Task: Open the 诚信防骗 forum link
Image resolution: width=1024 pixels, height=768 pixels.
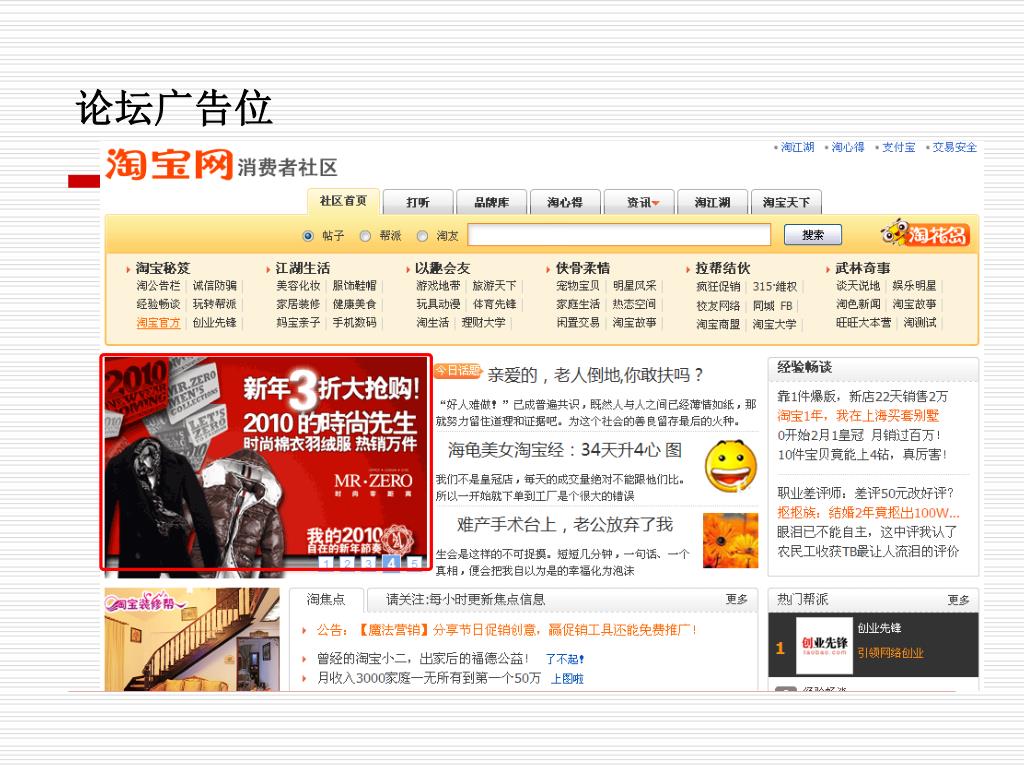Action: coord(215,286)
